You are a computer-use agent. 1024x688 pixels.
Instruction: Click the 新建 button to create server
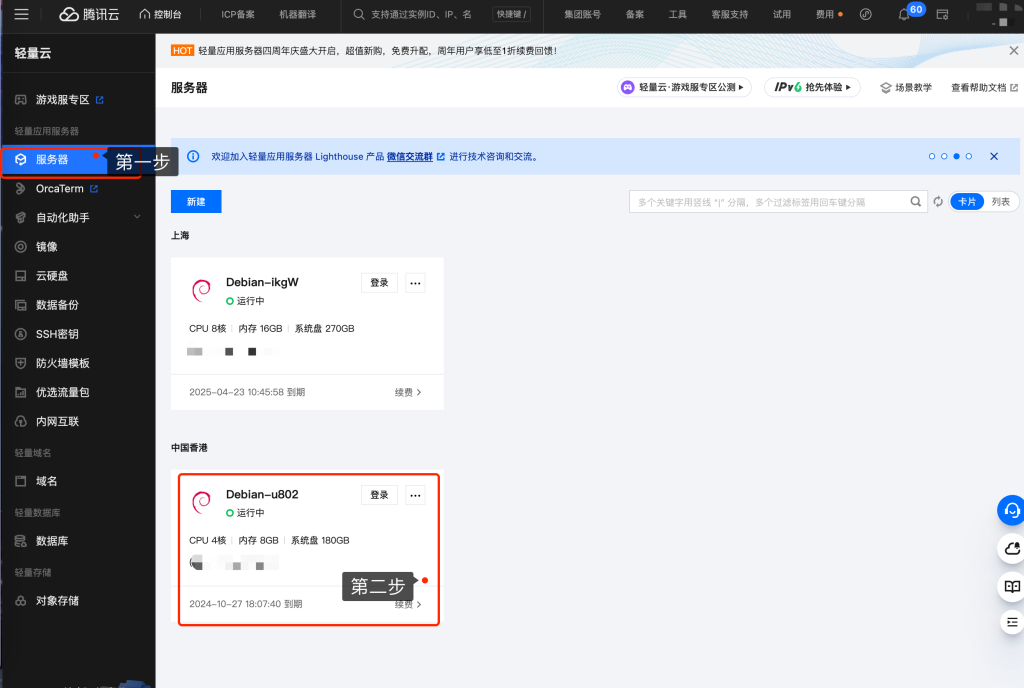[x=196, y=201]
